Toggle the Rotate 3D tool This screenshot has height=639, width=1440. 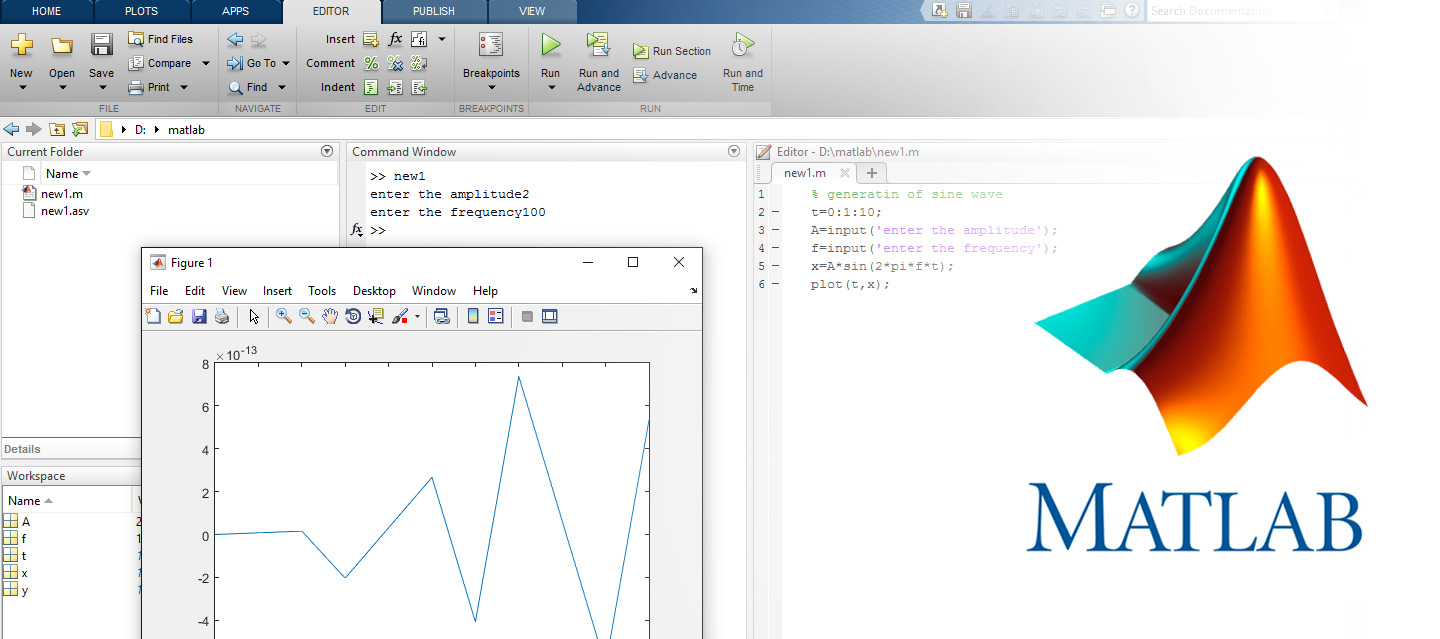353,316
